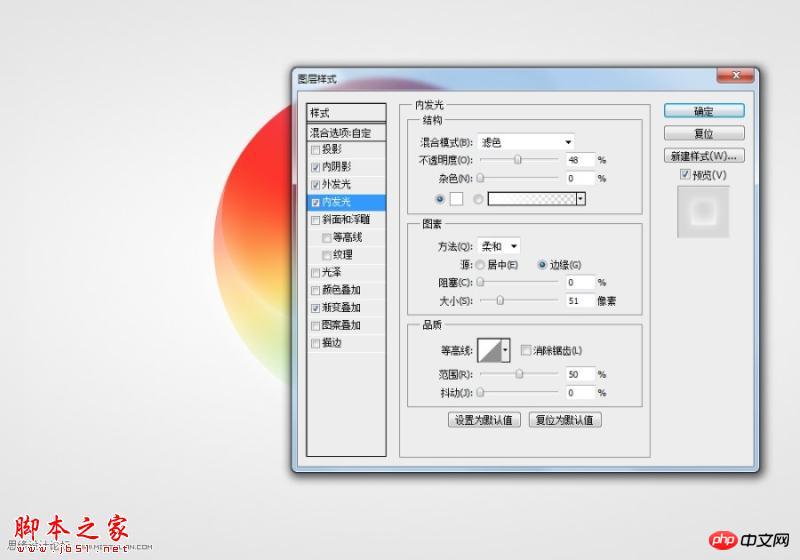Click the white glow color swatch
This screenshot has width=800, height=560.
click(x=456, y=199)
